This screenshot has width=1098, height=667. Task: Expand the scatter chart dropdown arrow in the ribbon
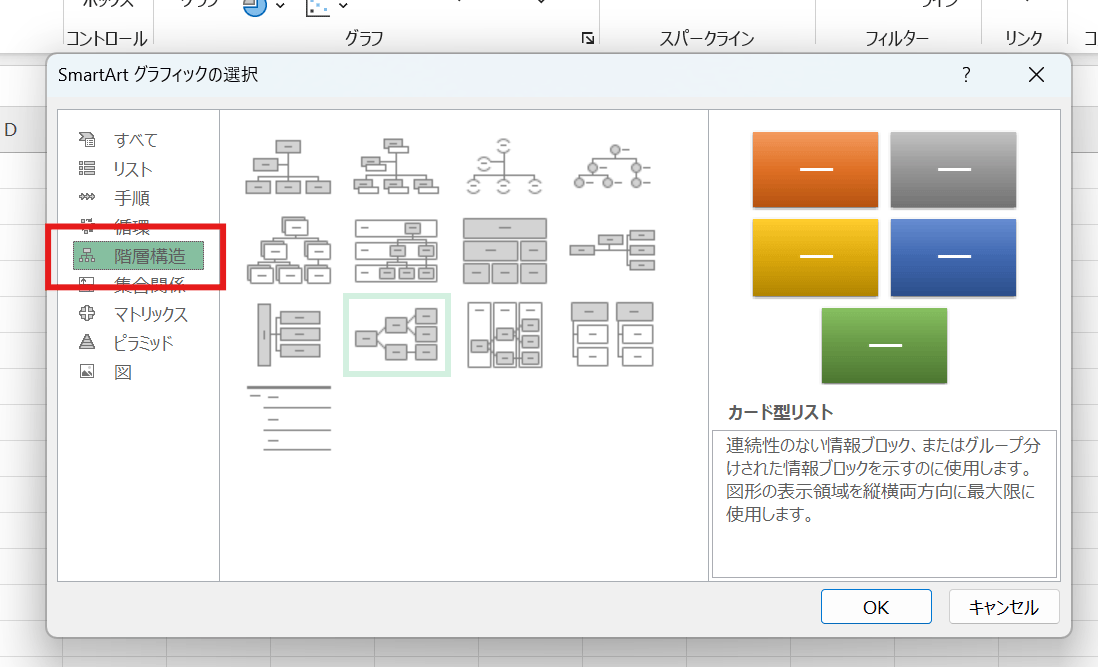(343, 7)
